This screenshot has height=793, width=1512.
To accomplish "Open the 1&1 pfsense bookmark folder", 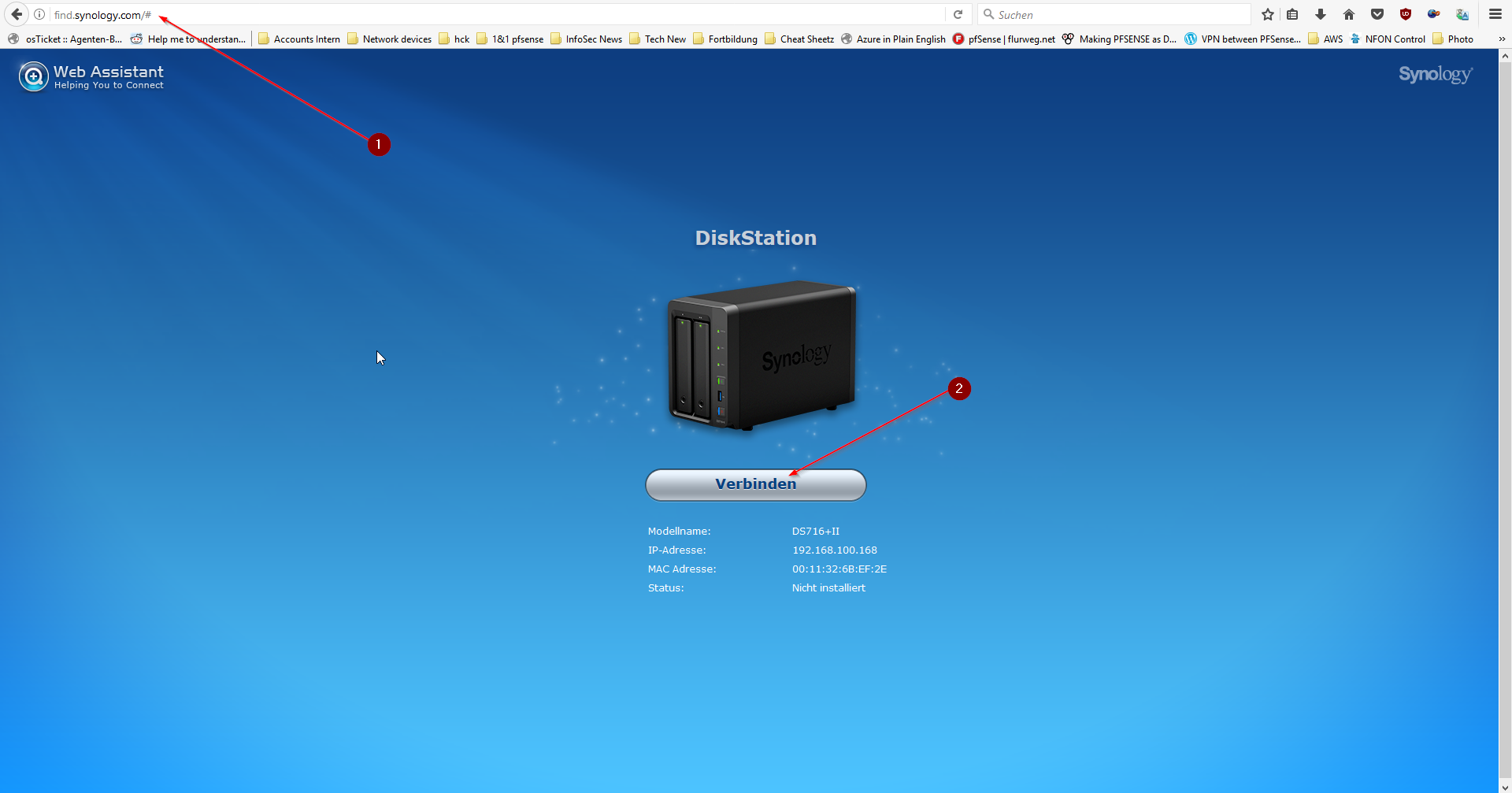I will 510,39.
